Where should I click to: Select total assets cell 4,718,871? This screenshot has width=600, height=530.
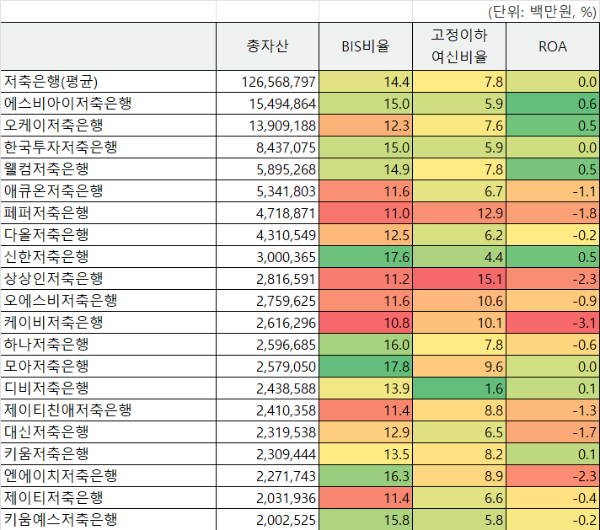pyautogui.click(x=267, y=212)
